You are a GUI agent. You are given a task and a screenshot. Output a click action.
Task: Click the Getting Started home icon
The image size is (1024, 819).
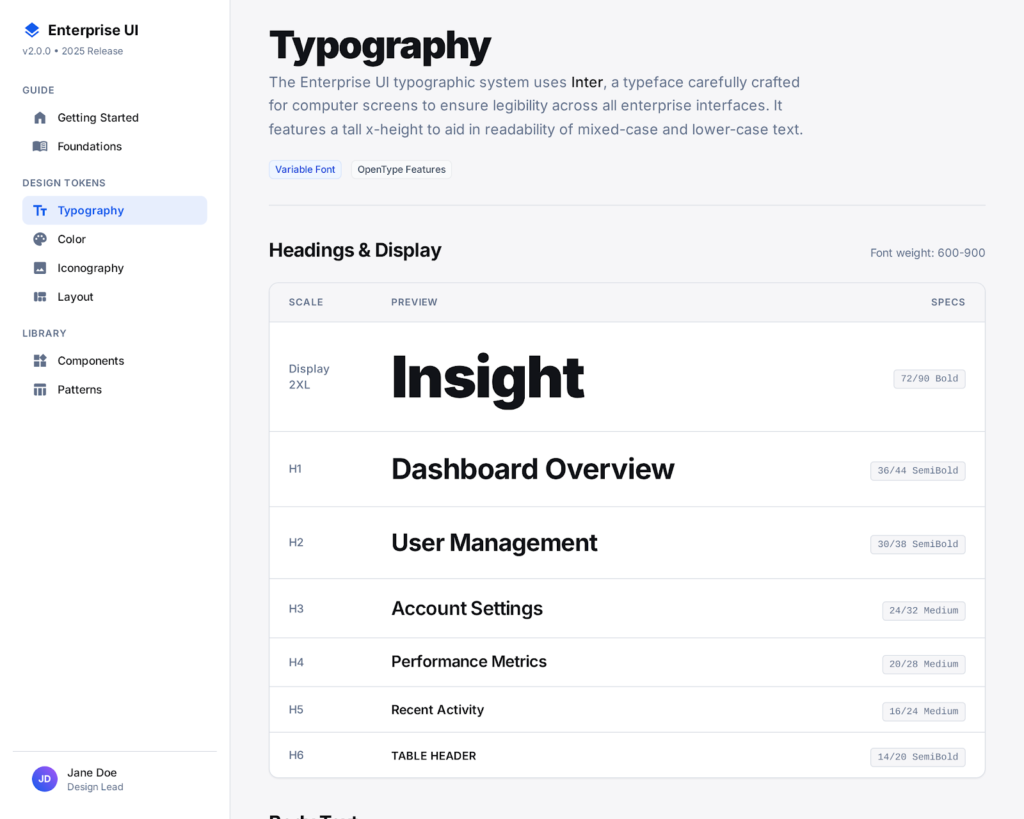pos(40,118)
